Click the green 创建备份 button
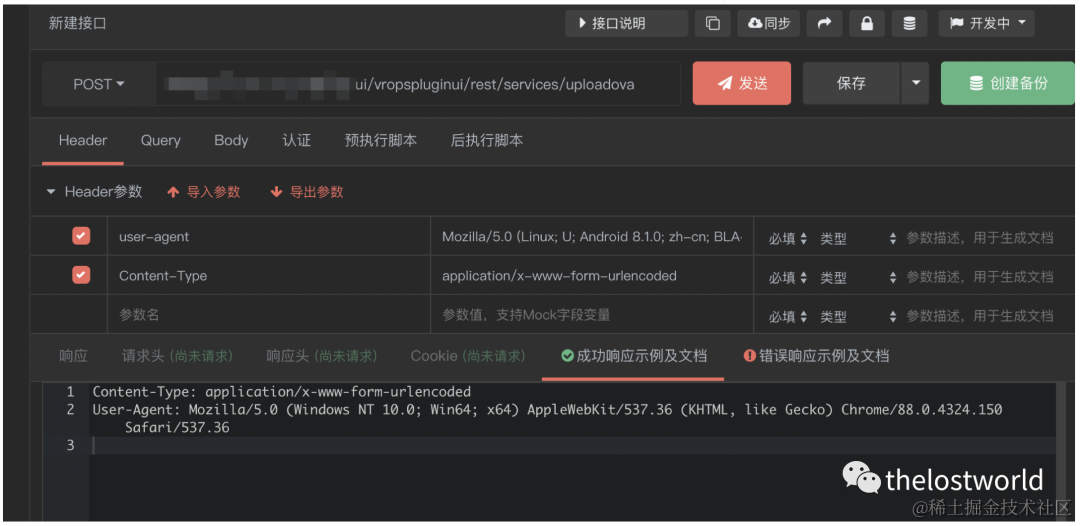This screenshot has width=1080, height=526. click(x=1008, y=83)
